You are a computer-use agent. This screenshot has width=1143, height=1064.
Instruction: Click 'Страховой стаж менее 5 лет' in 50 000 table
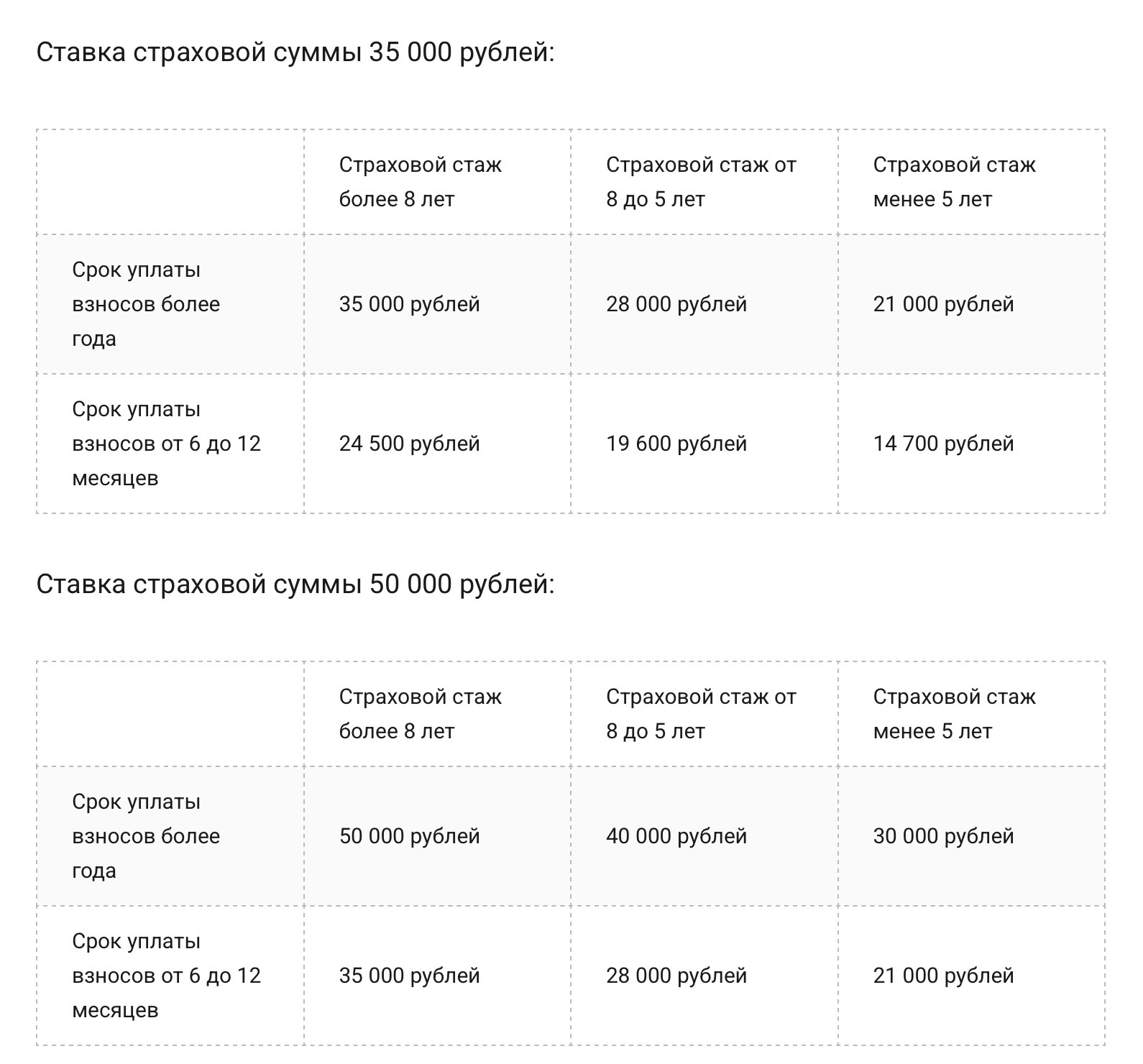pyautogui.click(x=954, y=714)
